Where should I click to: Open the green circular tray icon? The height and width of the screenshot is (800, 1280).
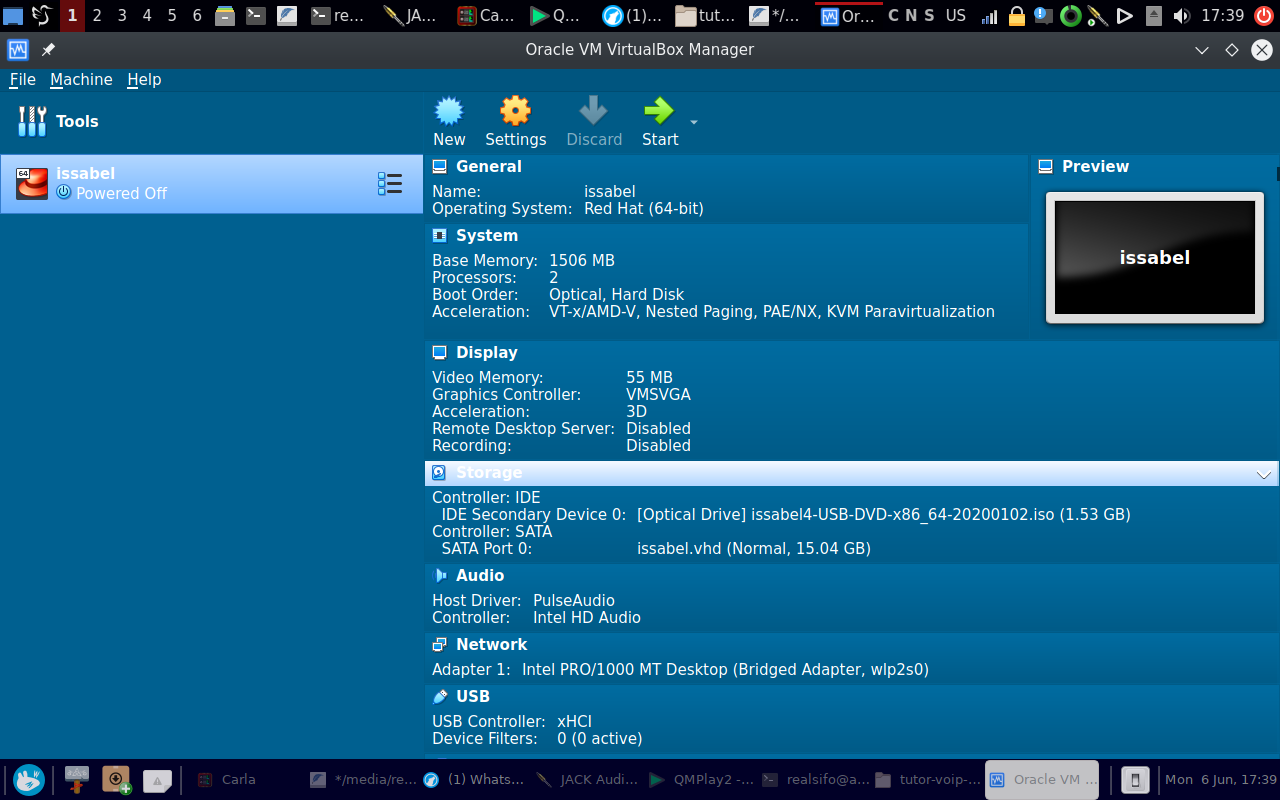point(1071,16)
